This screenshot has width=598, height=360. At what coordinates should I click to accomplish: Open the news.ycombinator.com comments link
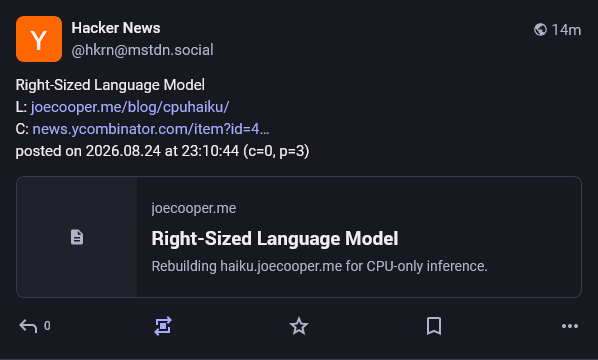[x=151, y=129]
